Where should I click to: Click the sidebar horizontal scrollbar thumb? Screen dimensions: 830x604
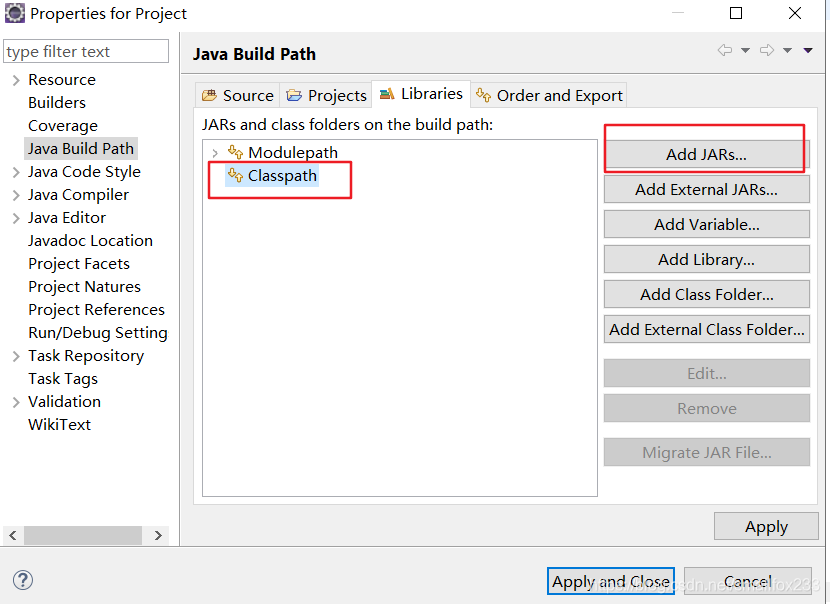pyautogui.click(x=83, y=535)
